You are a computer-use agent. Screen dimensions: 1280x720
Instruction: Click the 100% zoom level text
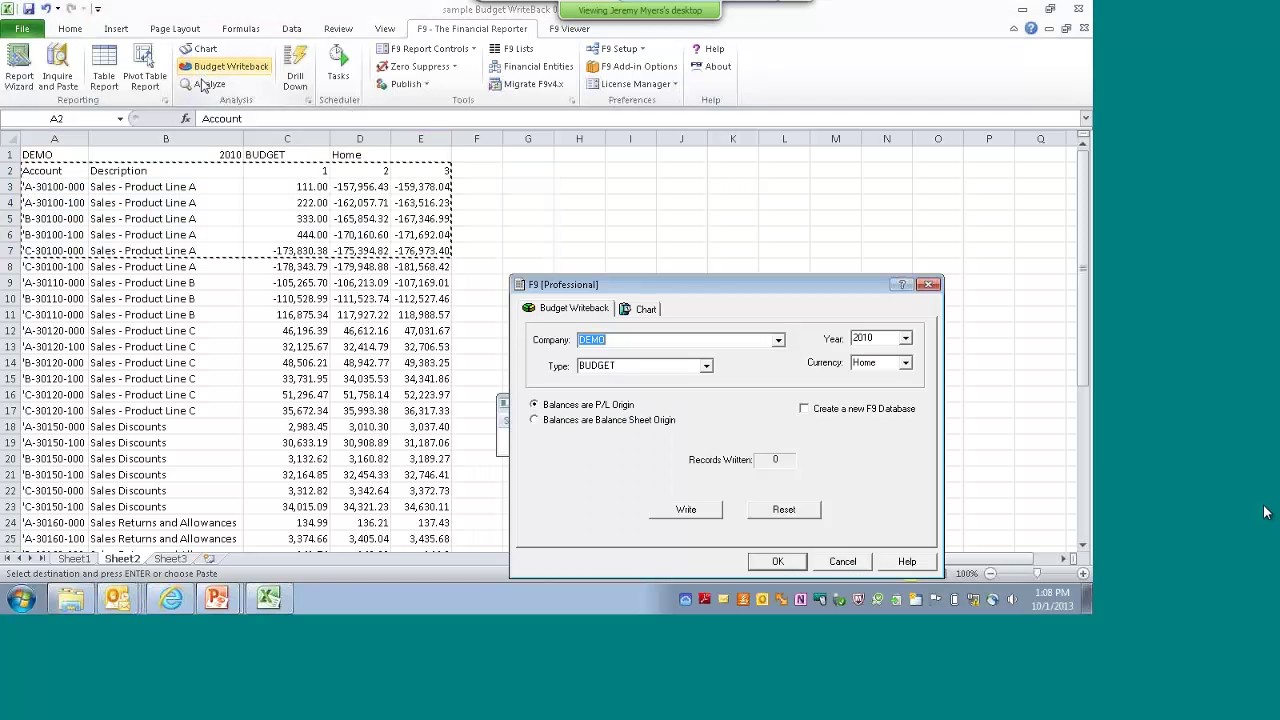[x=966, y=574]
